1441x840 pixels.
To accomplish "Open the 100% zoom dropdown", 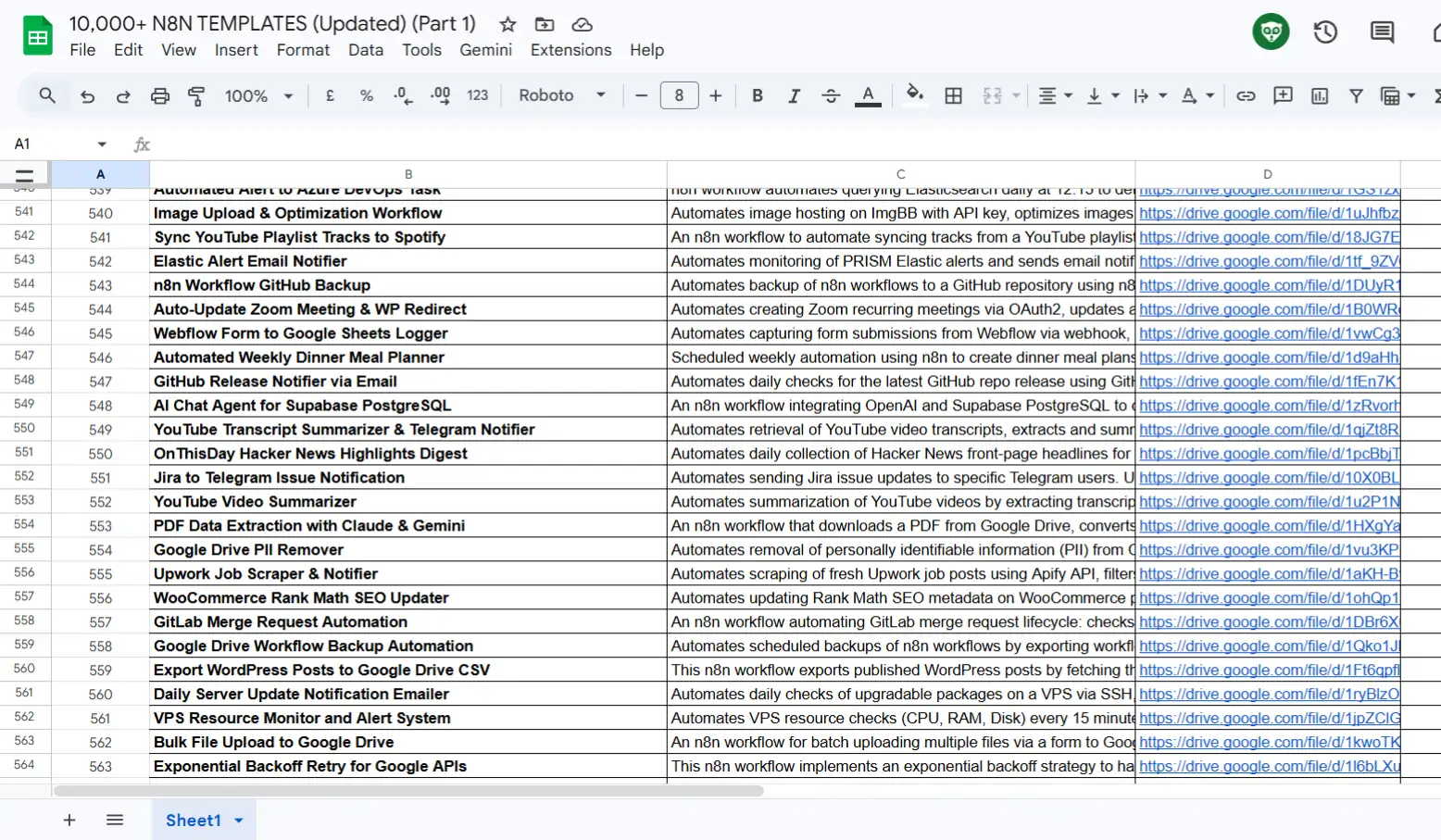I will (258, 96).
